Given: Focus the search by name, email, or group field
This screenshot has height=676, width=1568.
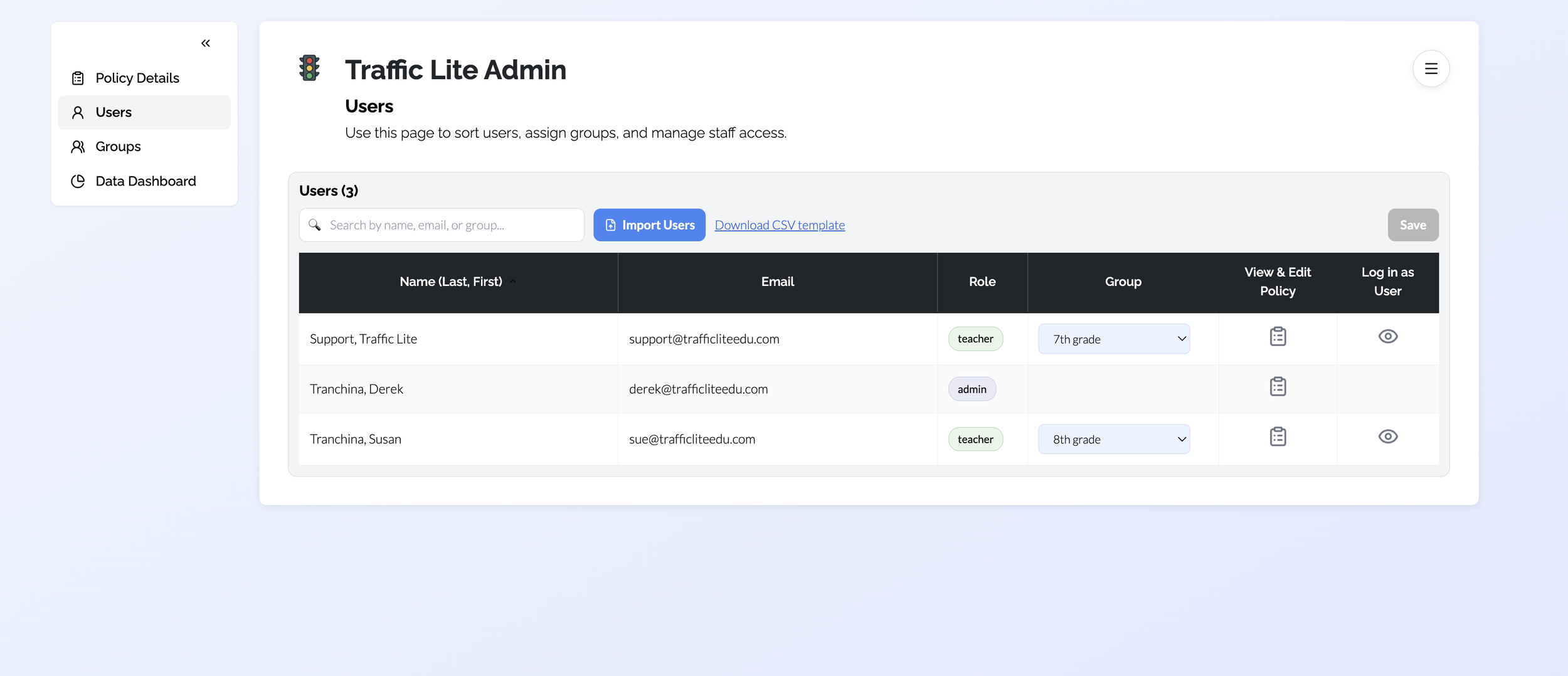Looking at the screenshot, I should coord(442,225).
